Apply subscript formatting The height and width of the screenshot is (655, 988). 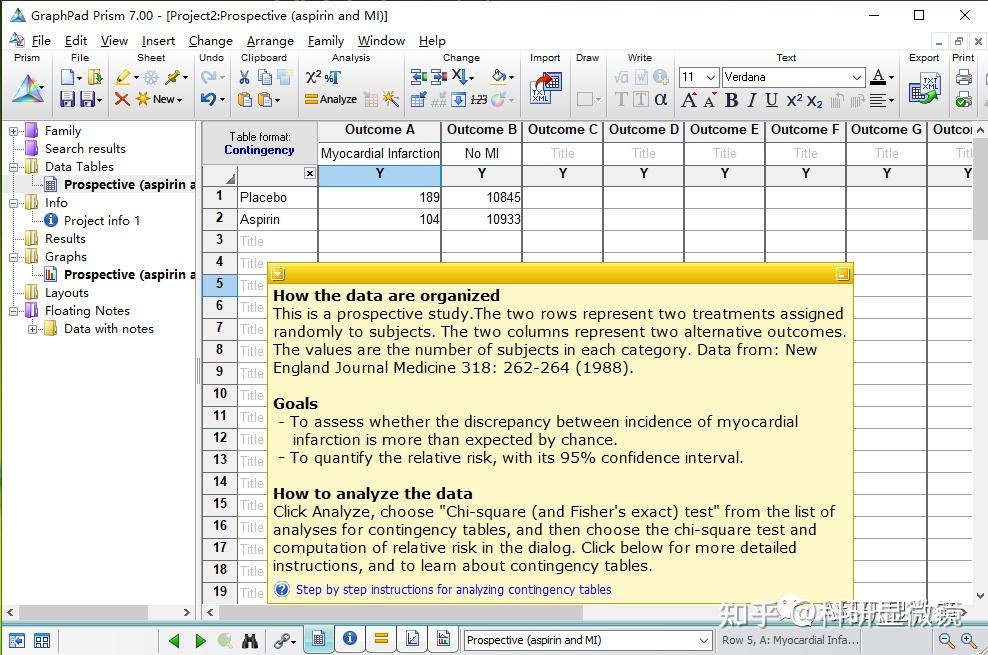point(815,100)
